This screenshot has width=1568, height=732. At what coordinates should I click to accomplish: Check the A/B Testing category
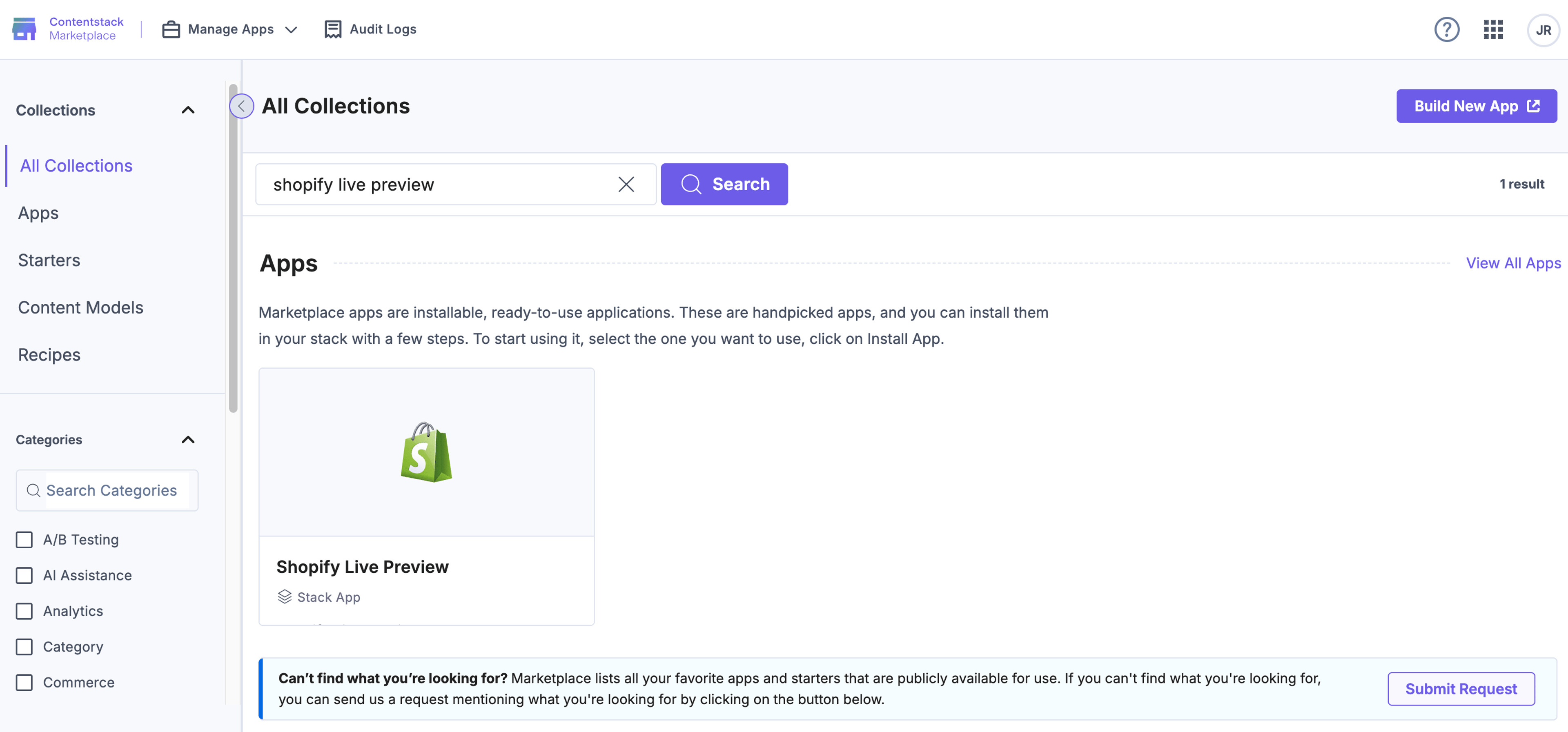[24, 540]
